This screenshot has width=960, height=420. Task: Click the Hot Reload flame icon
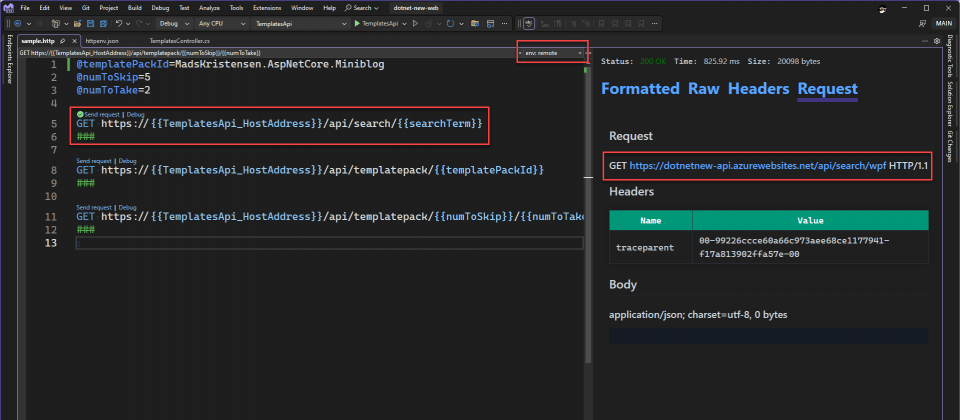pyautogui.click(x=429, y=23)
